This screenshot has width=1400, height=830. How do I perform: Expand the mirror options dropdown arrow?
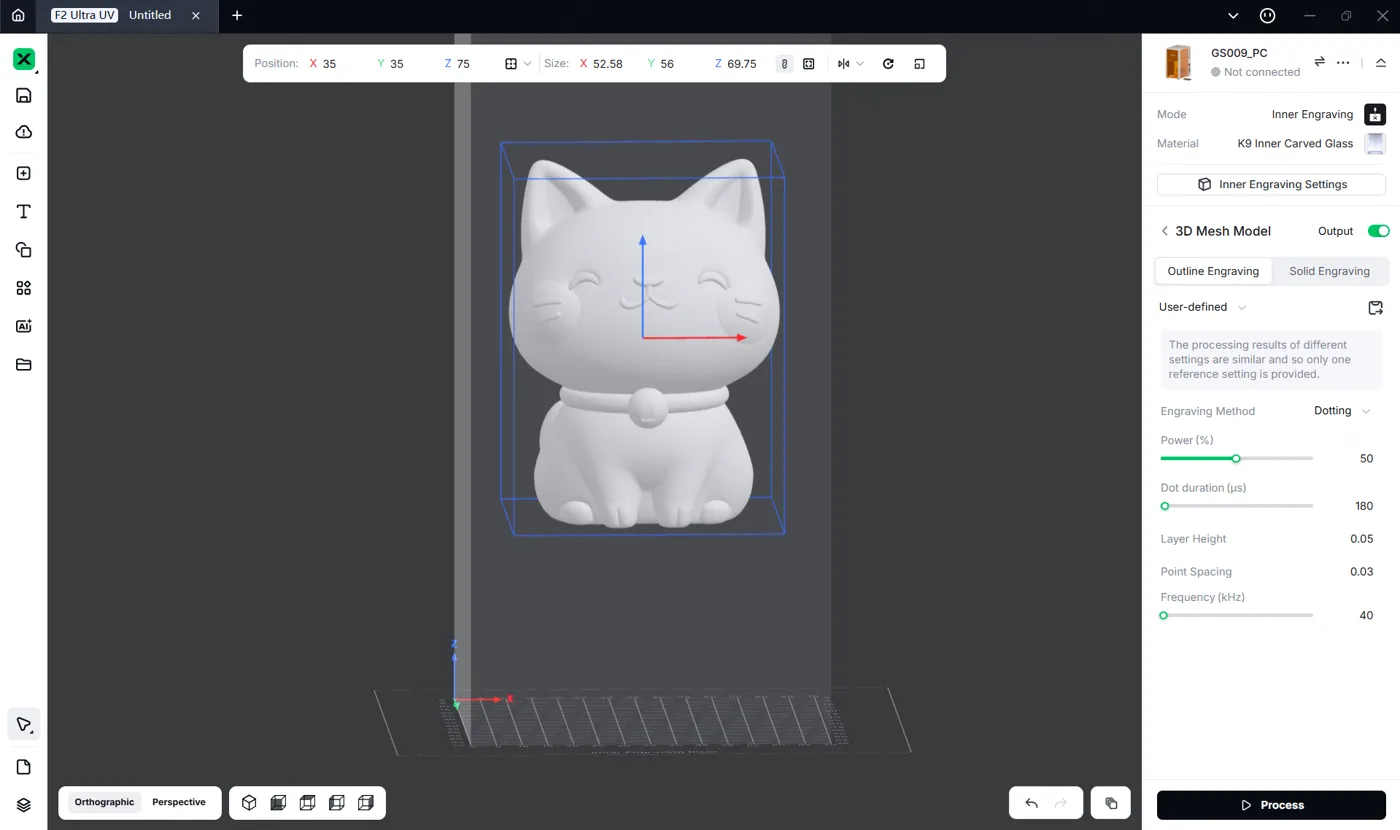click(x=860, y=64)
